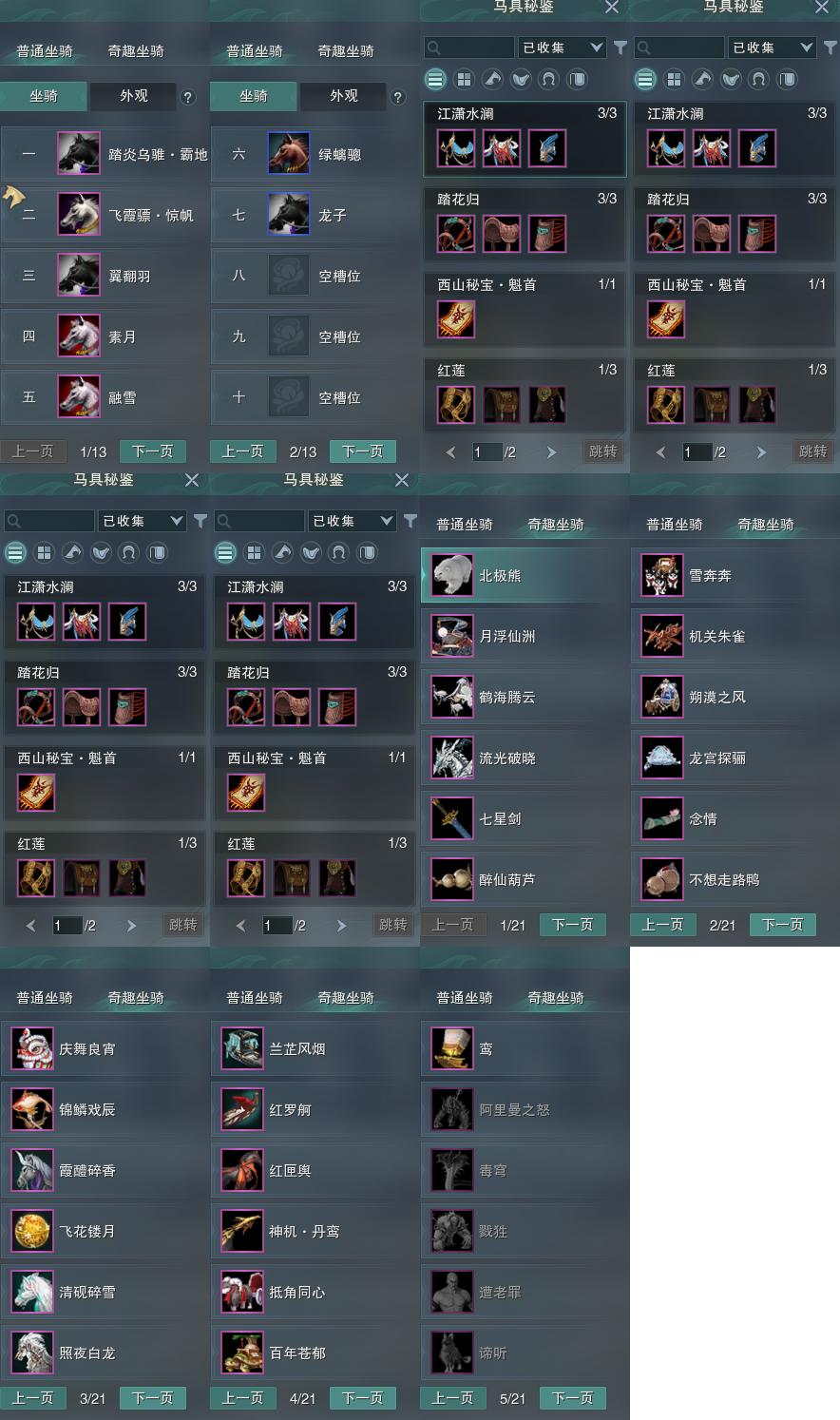Select the 醉仙葫芦 gourd icon

click(452, 879)
